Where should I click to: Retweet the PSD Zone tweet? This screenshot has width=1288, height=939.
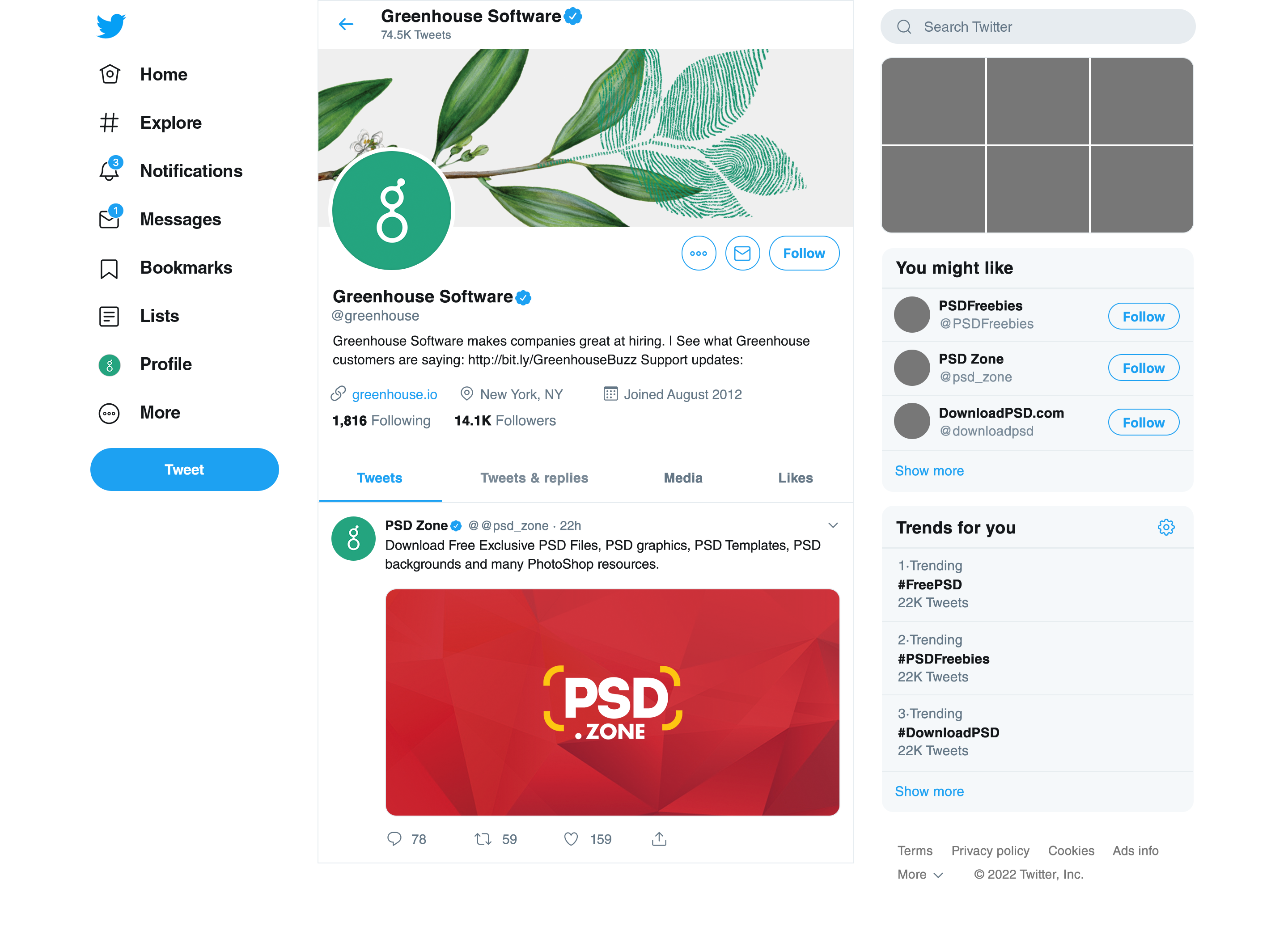(x=483, y=838)
